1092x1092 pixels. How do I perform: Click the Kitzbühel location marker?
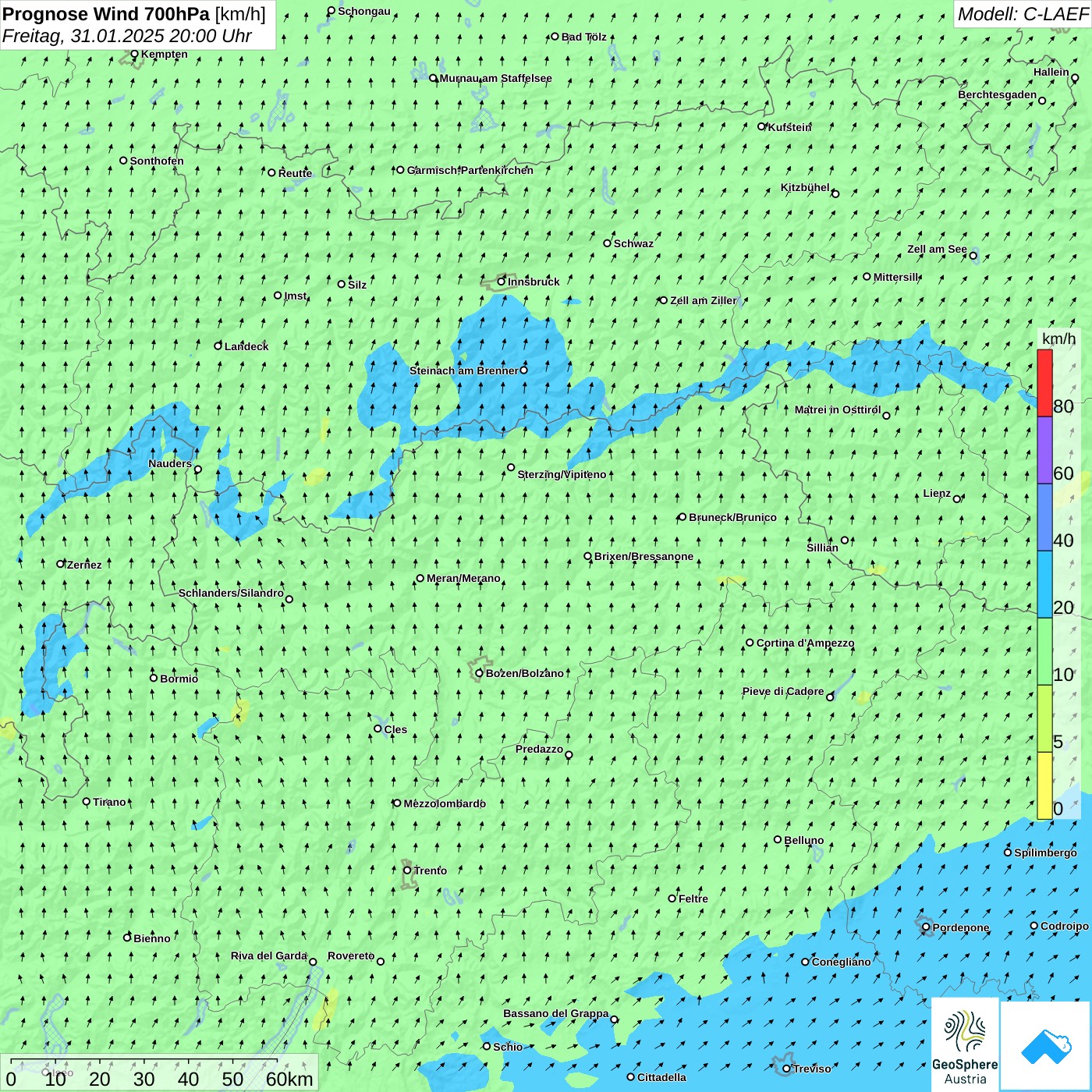[x=835, y=193]
